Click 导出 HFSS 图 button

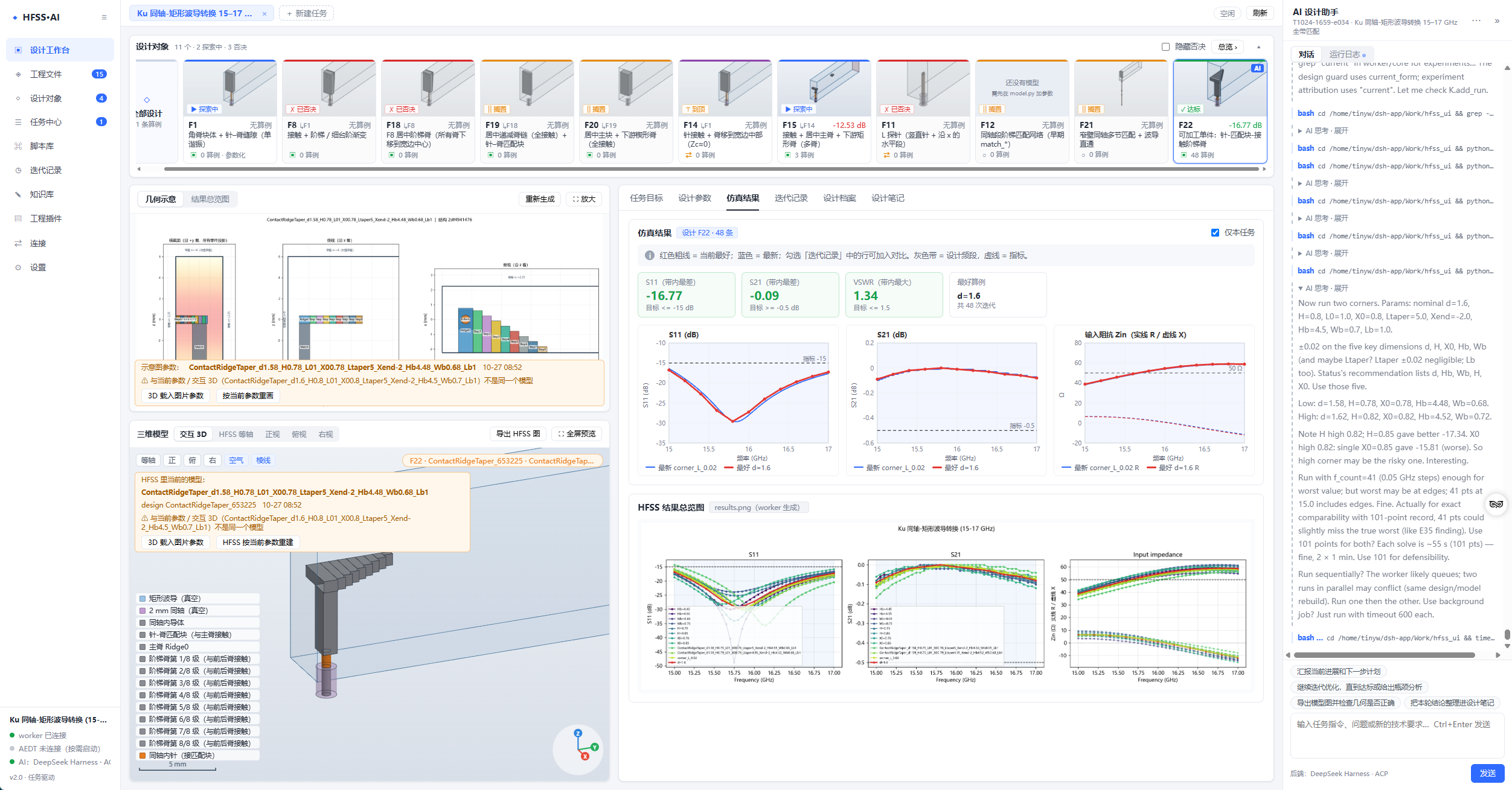point(518,434)
